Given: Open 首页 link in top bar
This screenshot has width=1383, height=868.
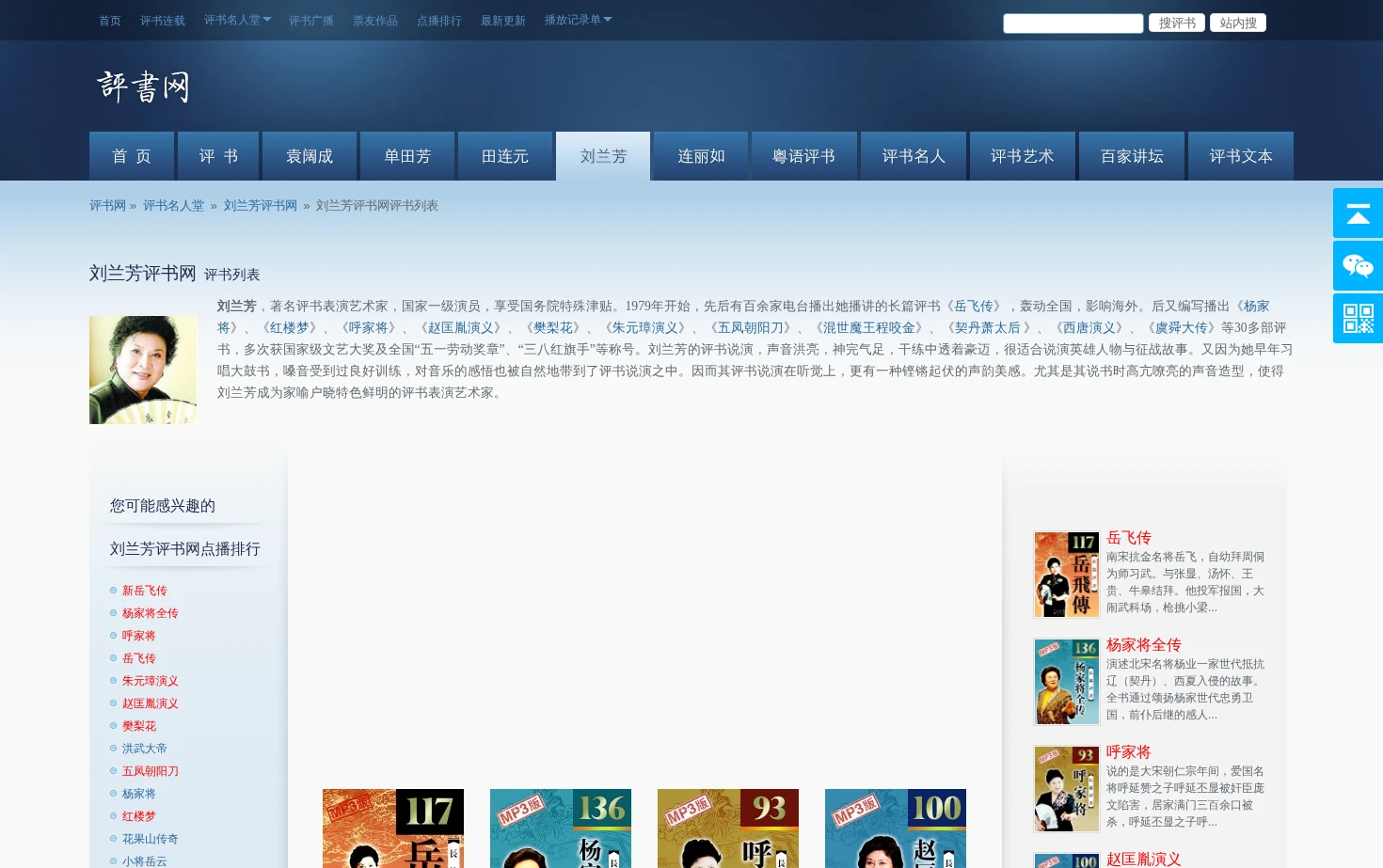Looking at the screenshot, I should [110, 21].
